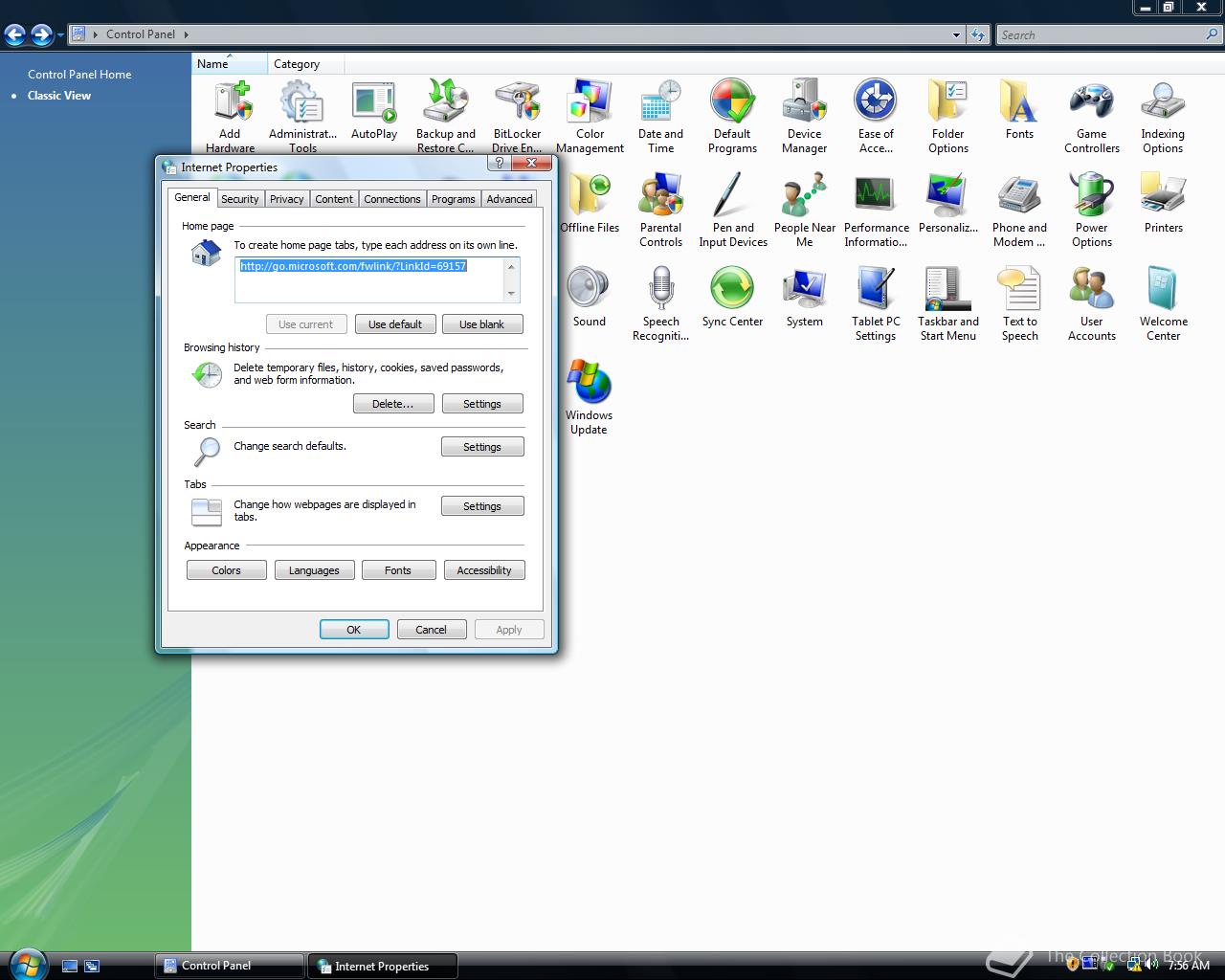Open Power Options icon
This screenshot has height=980, width=1225.
tap(1092, 210)
